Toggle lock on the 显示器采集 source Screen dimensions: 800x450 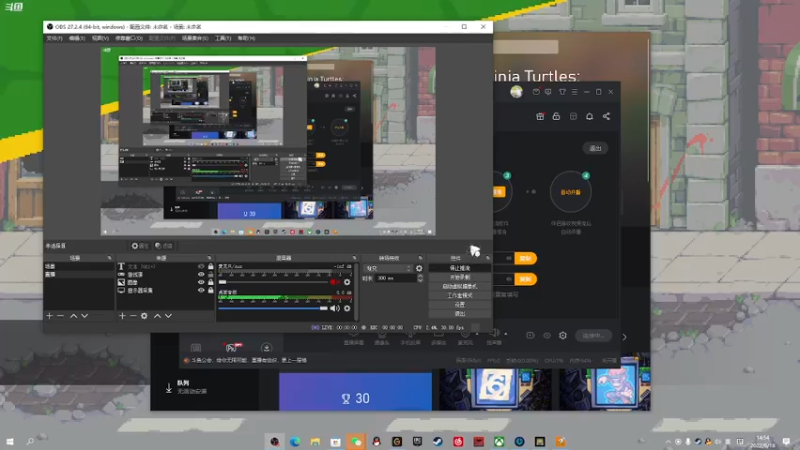pyautogui.click(x=210, y=290)
